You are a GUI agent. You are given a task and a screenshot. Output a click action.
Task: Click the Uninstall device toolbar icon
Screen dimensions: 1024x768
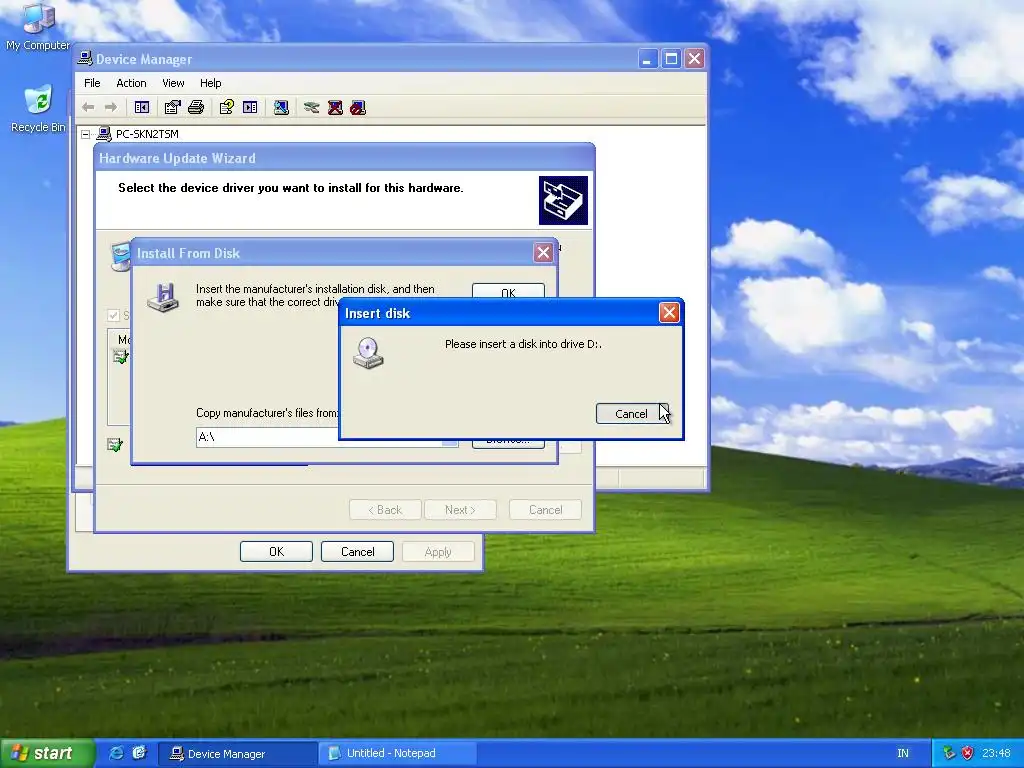point(335,107)
